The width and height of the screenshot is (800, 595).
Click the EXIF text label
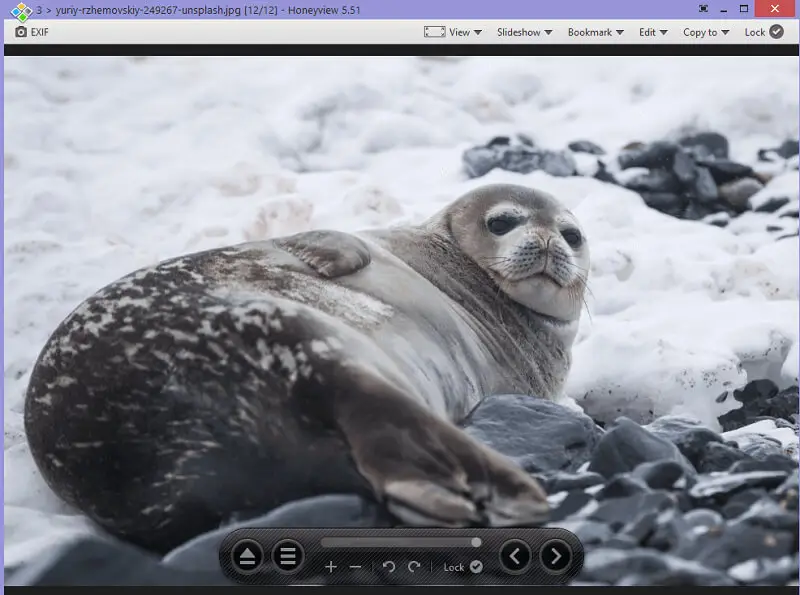[x=40, y=32]
